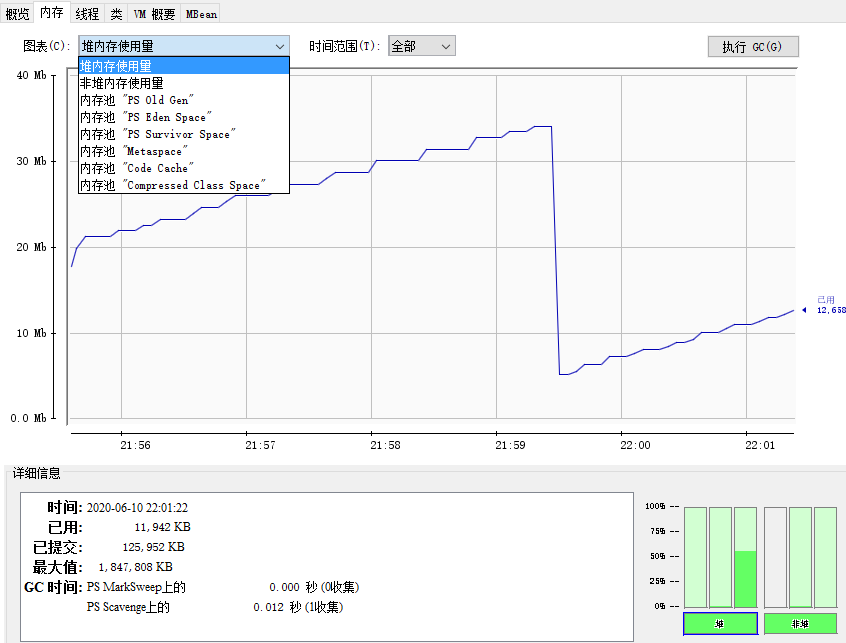Select the second non-heap pool bar
846x643 pixels.
(800, 557)
